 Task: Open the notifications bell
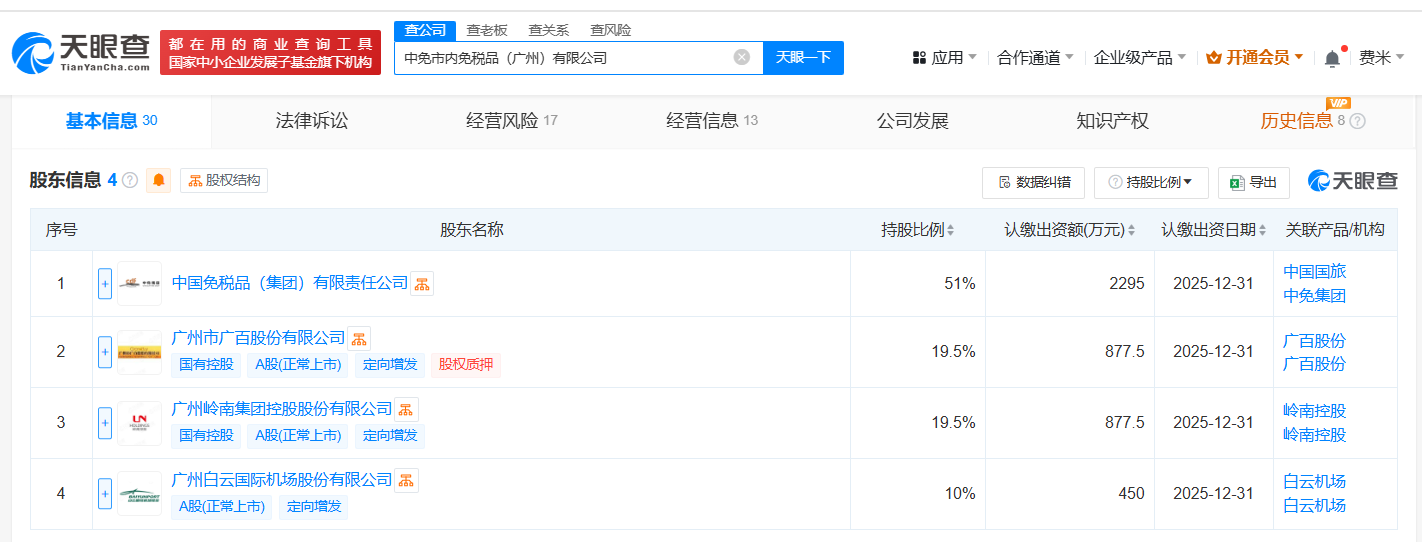(1332, 58)
